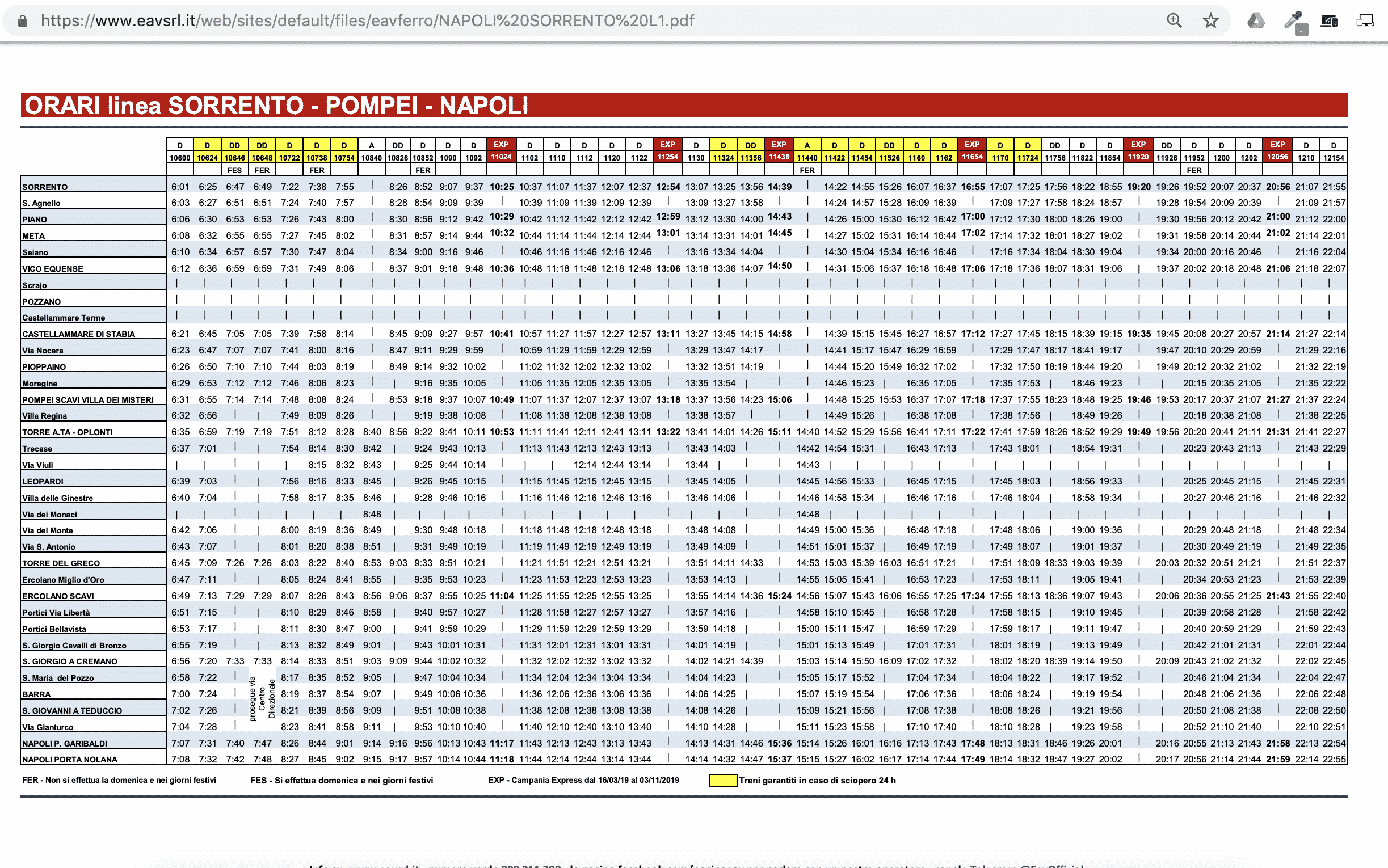Screen dimensions: 1388x868
Task: Select the S. Agnello station label
Action: coord(41,203)
